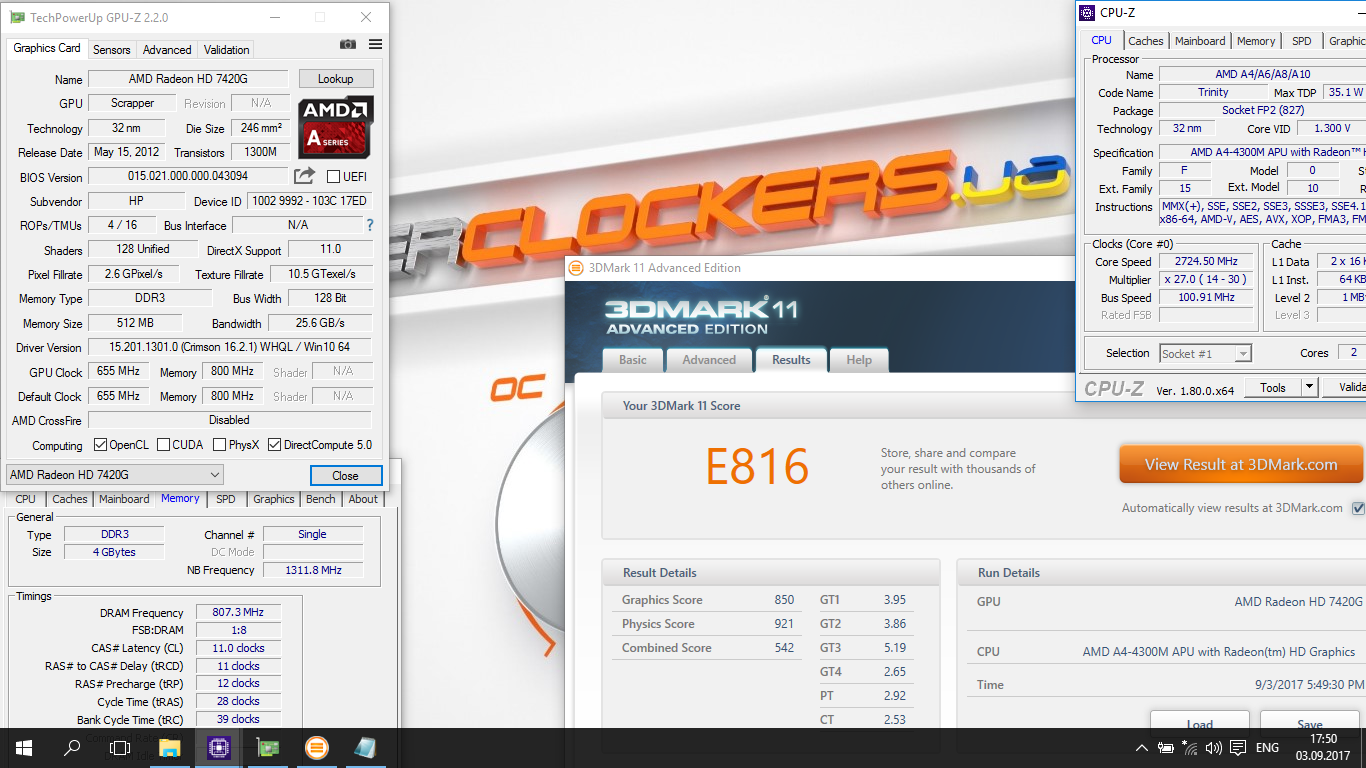
Task: Open the Windows Start menu
Action: [x=24, y=747]
